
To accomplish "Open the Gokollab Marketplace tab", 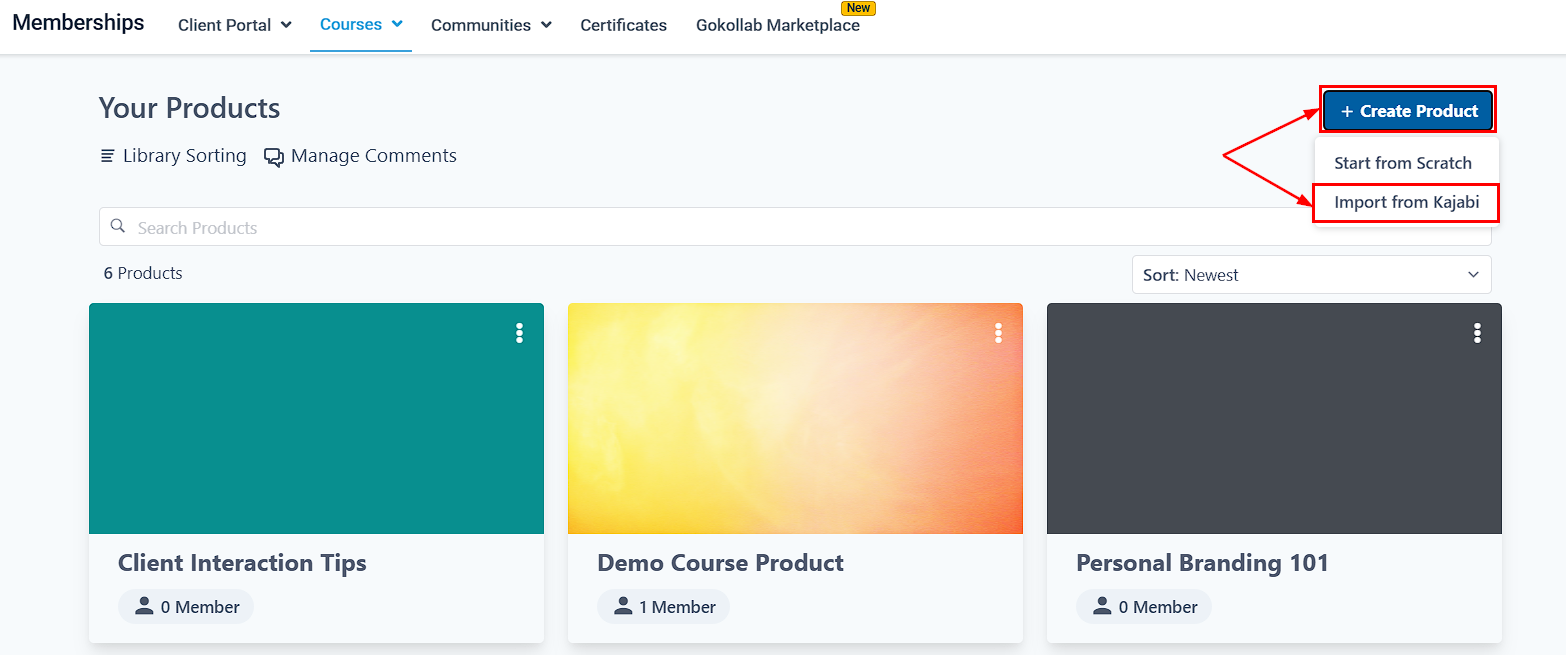I will point(777,25).
